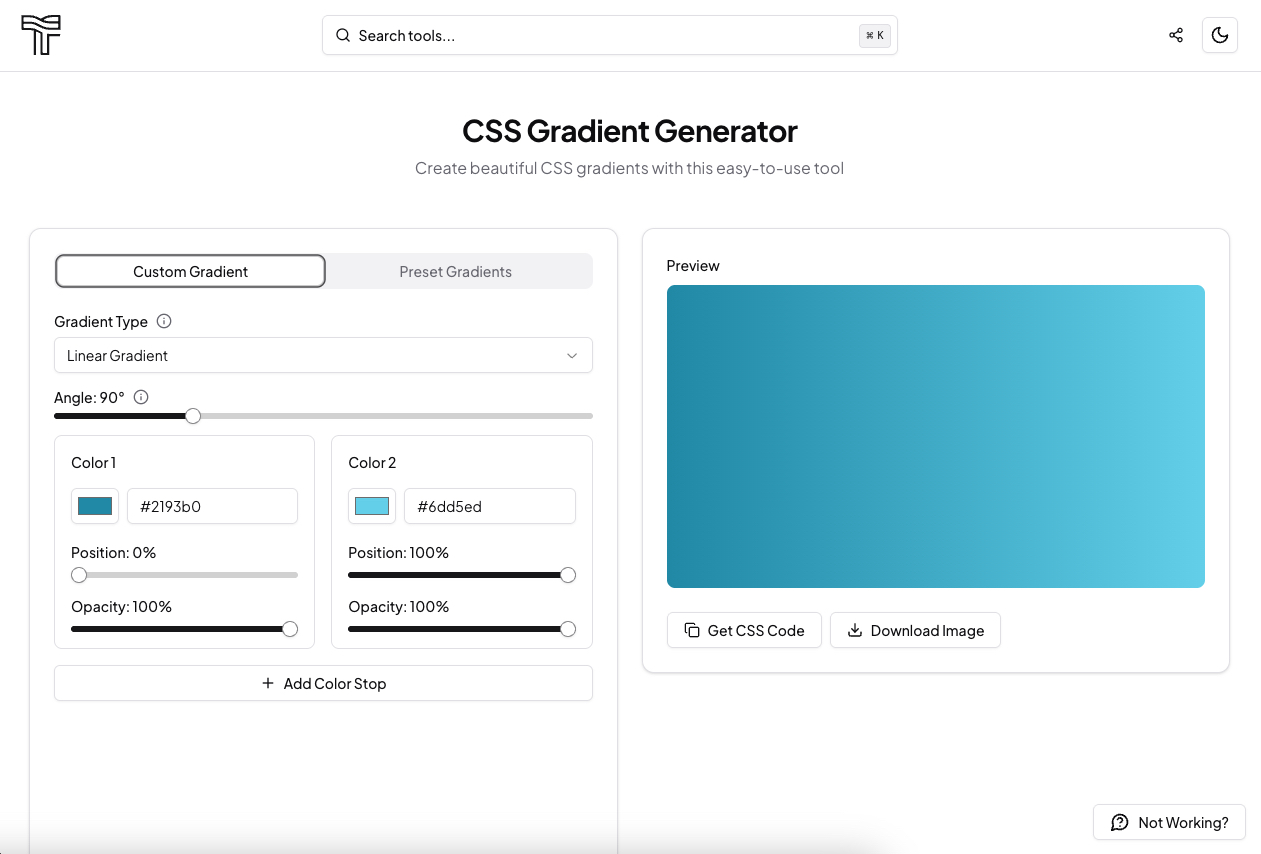This screenshot has width=1261, height=854.
Task: Click the Angle slider handle
Action: [x=192, y=415]
